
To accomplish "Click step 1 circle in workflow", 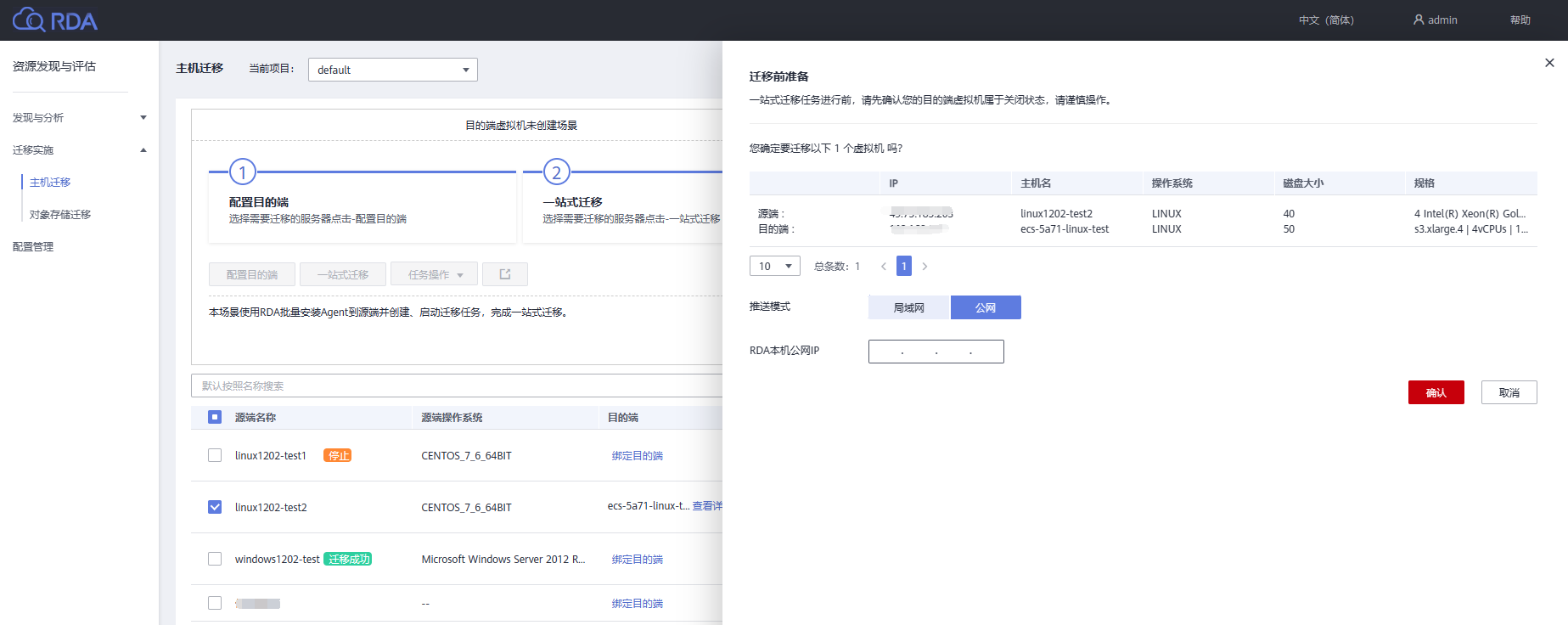I will pyautogui.click(x=243, y=172).
